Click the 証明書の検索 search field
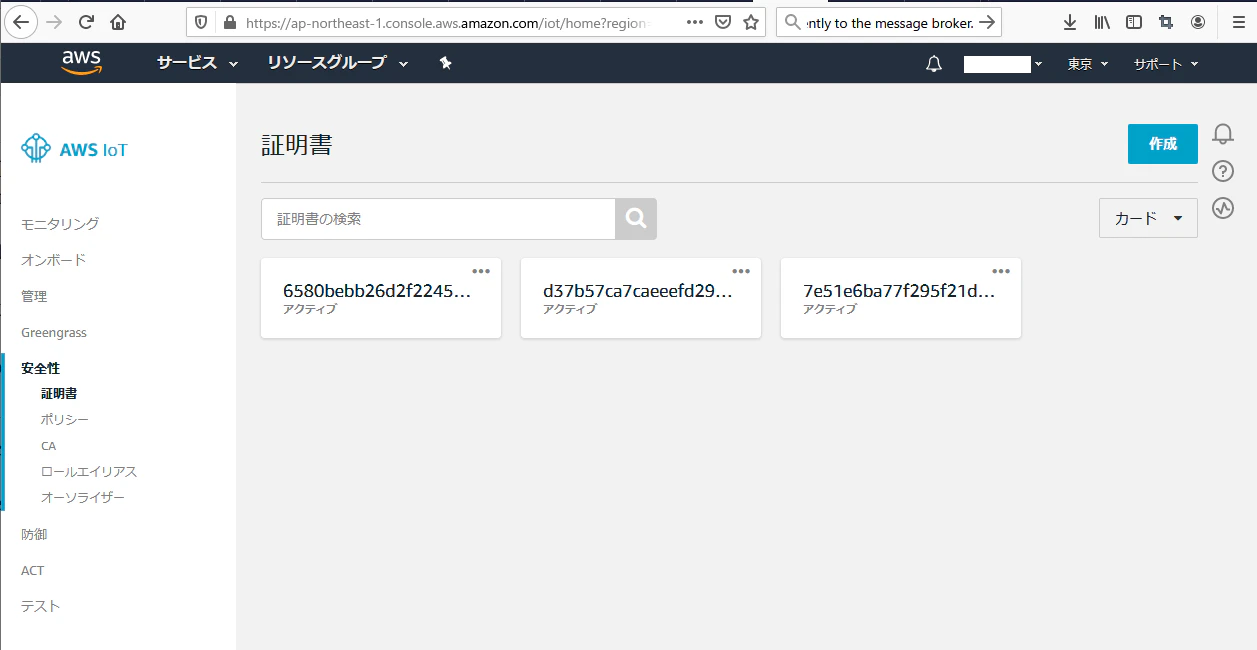1257x650 pixels. 438,219
